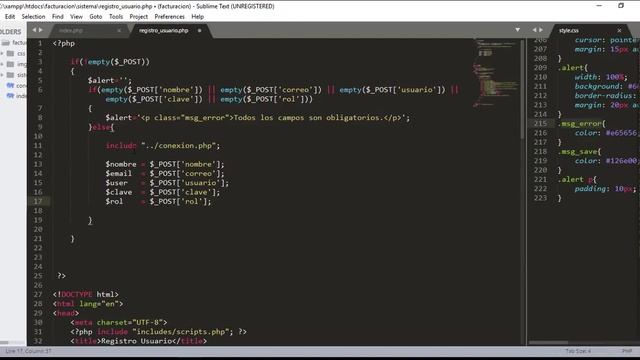Viewport: 640px width, 360px height.
Task: Click the "#126e00" color value in style.css
Action: click(621, 161)
